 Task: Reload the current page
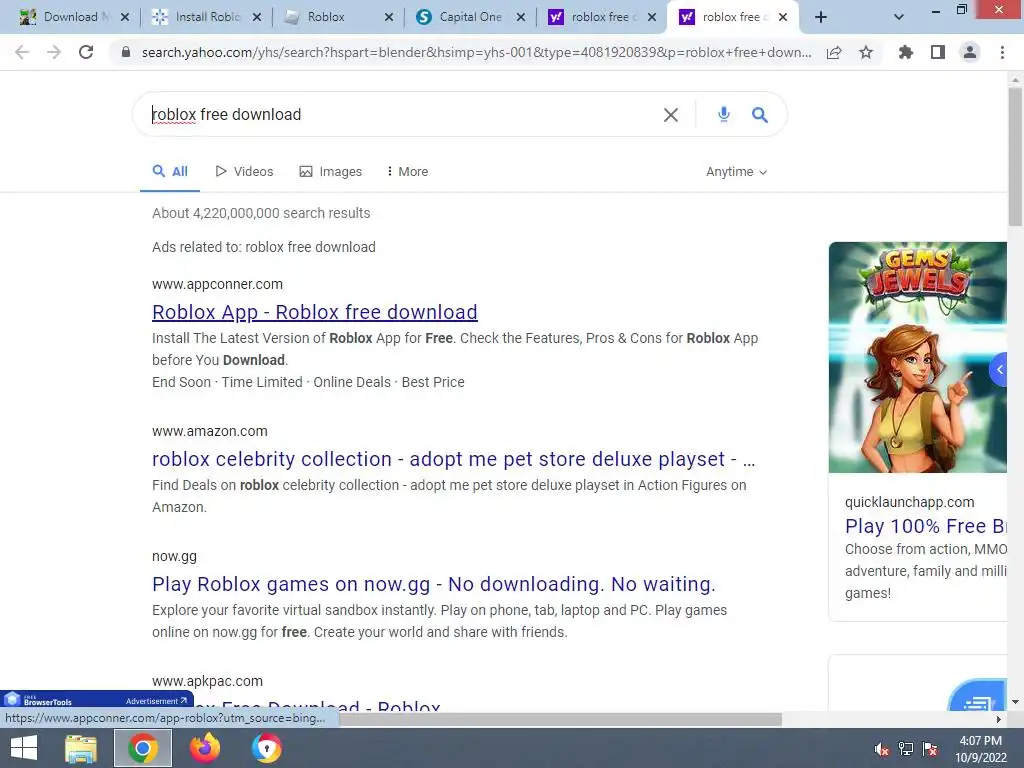(86, 52)
